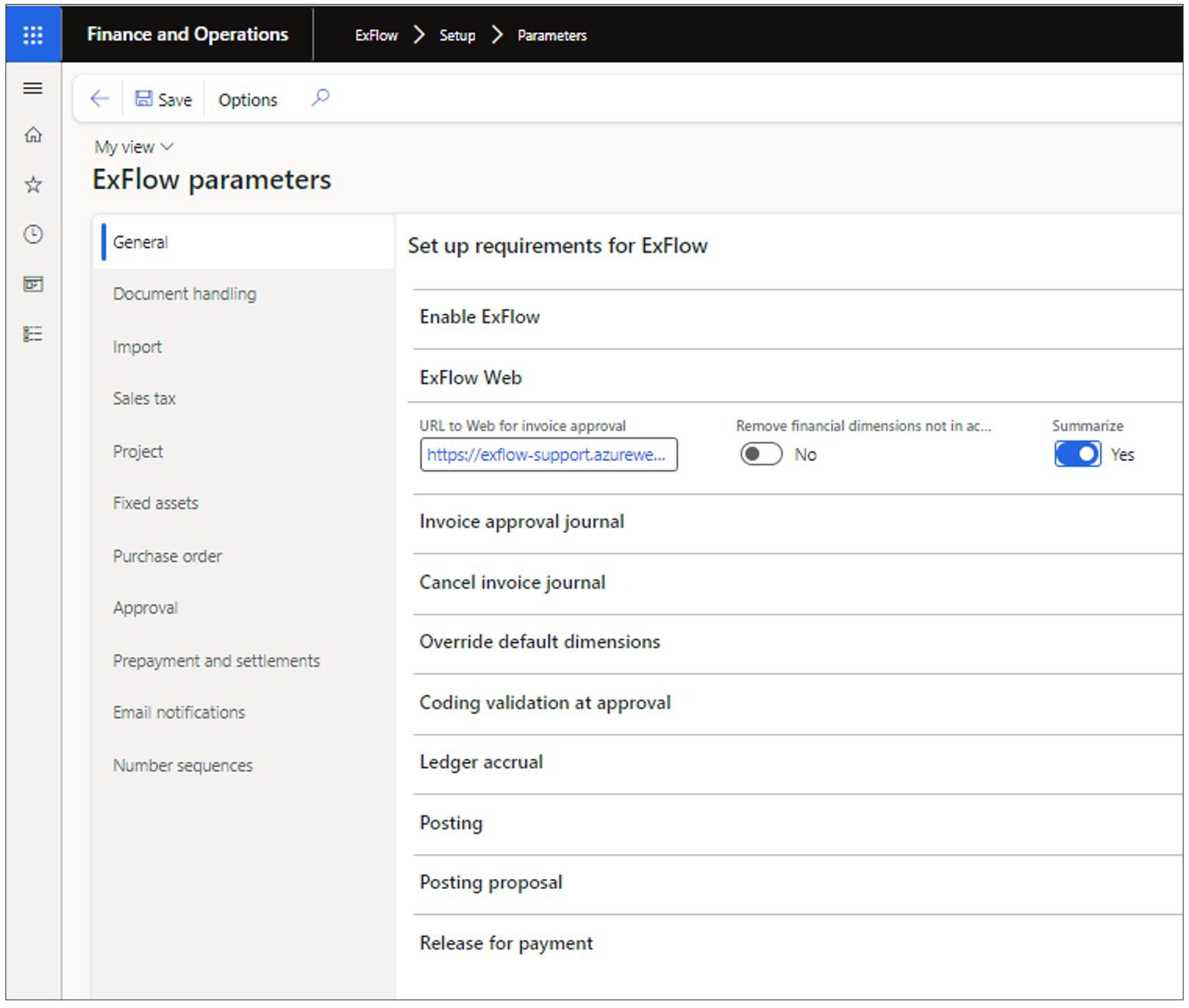The image size is (1189, 1008).
Task: Select the Import tab
Action: pyautogui.click(x=244, y=347)
